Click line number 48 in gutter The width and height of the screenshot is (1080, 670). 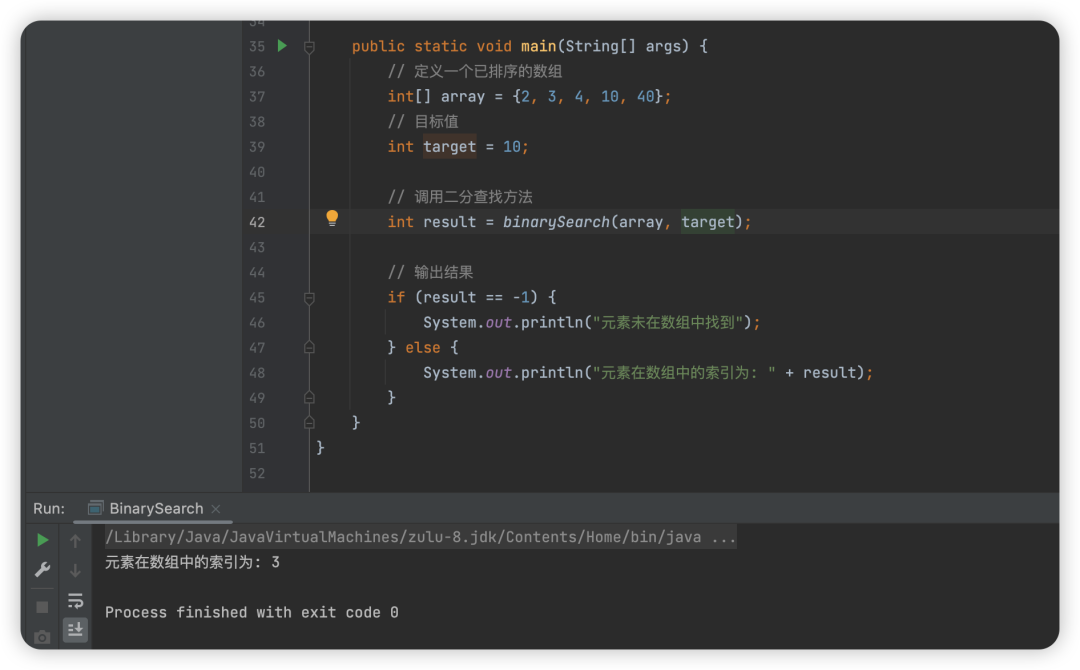(257, 373)
